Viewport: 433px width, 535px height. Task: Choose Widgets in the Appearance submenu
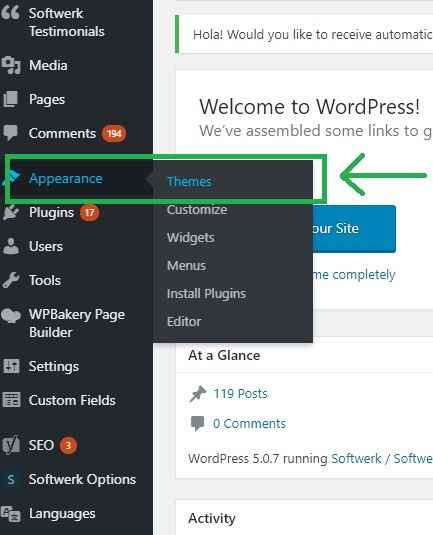pyautogui.click(x=190, y=237)
